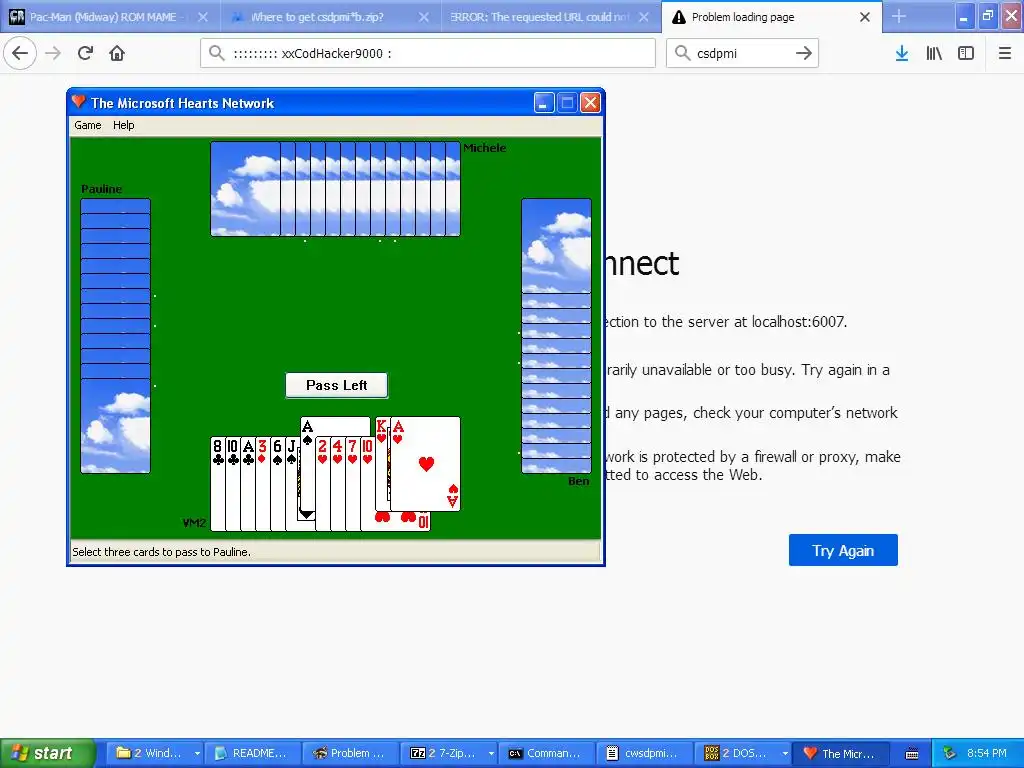The height and width of the screenshot is (768, 1024).
Task: Click the keyboard icon in the system tray
Action: tap(912, 754)
